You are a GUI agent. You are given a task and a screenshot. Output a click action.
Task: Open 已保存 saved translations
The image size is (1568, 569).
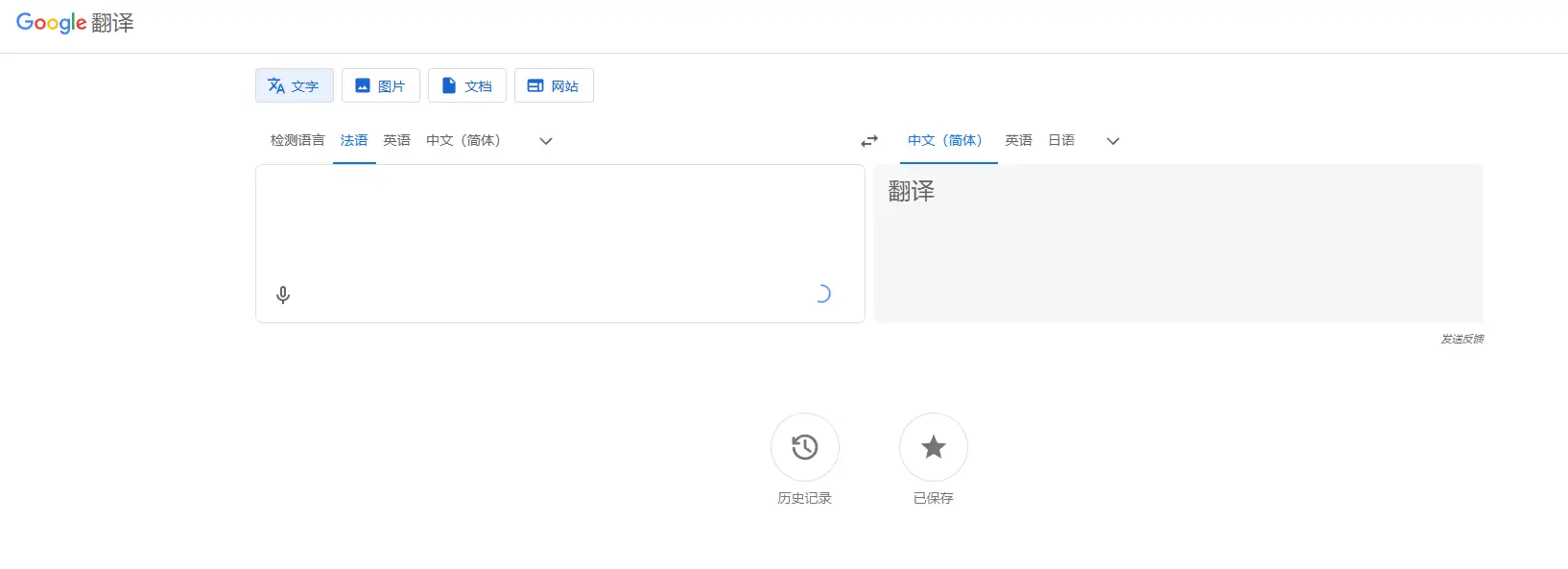(x=934, y=460)
